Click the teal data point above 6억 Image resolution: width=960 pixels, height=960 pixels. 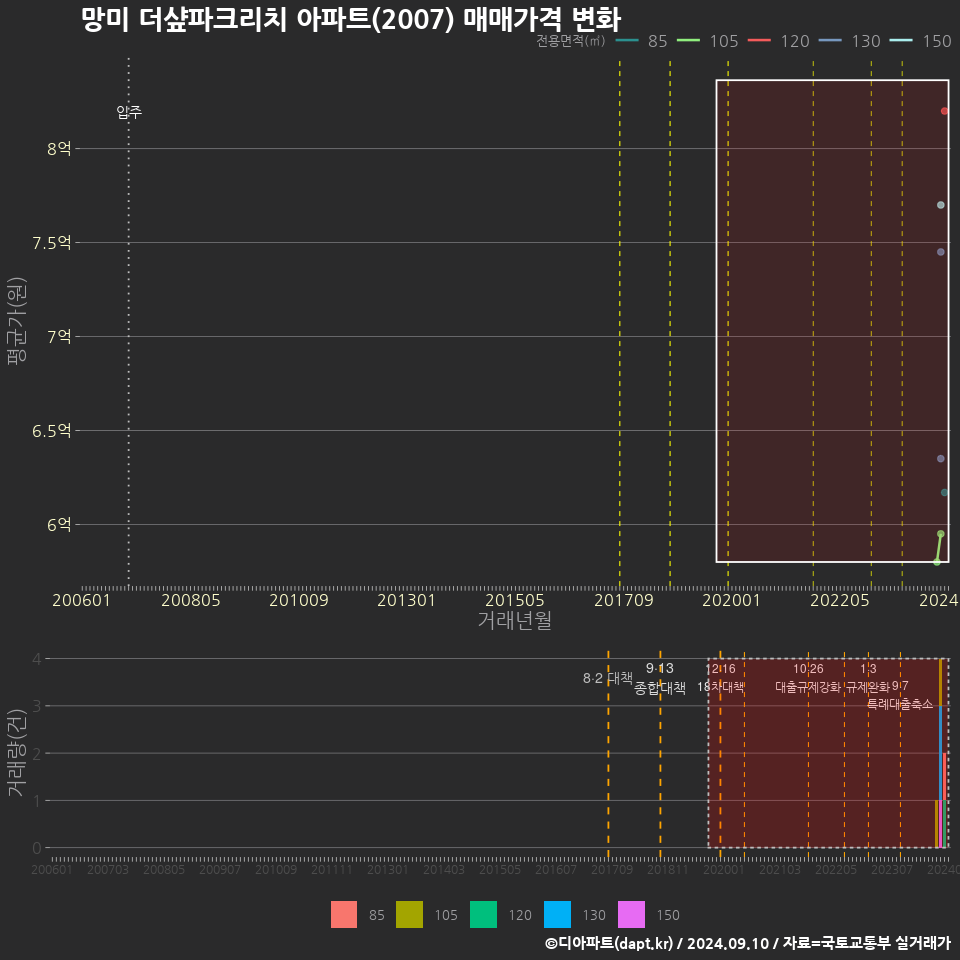pos(944,492)
